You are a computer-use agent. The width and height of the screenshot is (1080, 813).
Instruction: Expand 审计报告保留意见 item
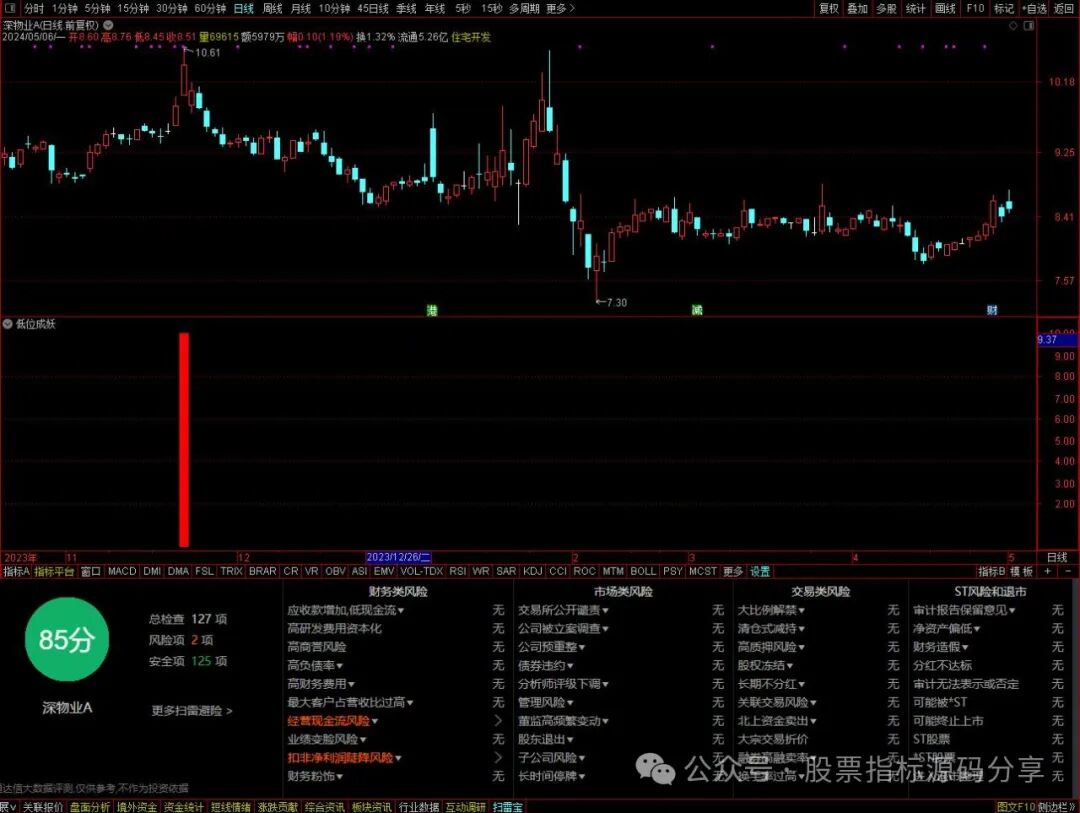[x=964, y=610]
